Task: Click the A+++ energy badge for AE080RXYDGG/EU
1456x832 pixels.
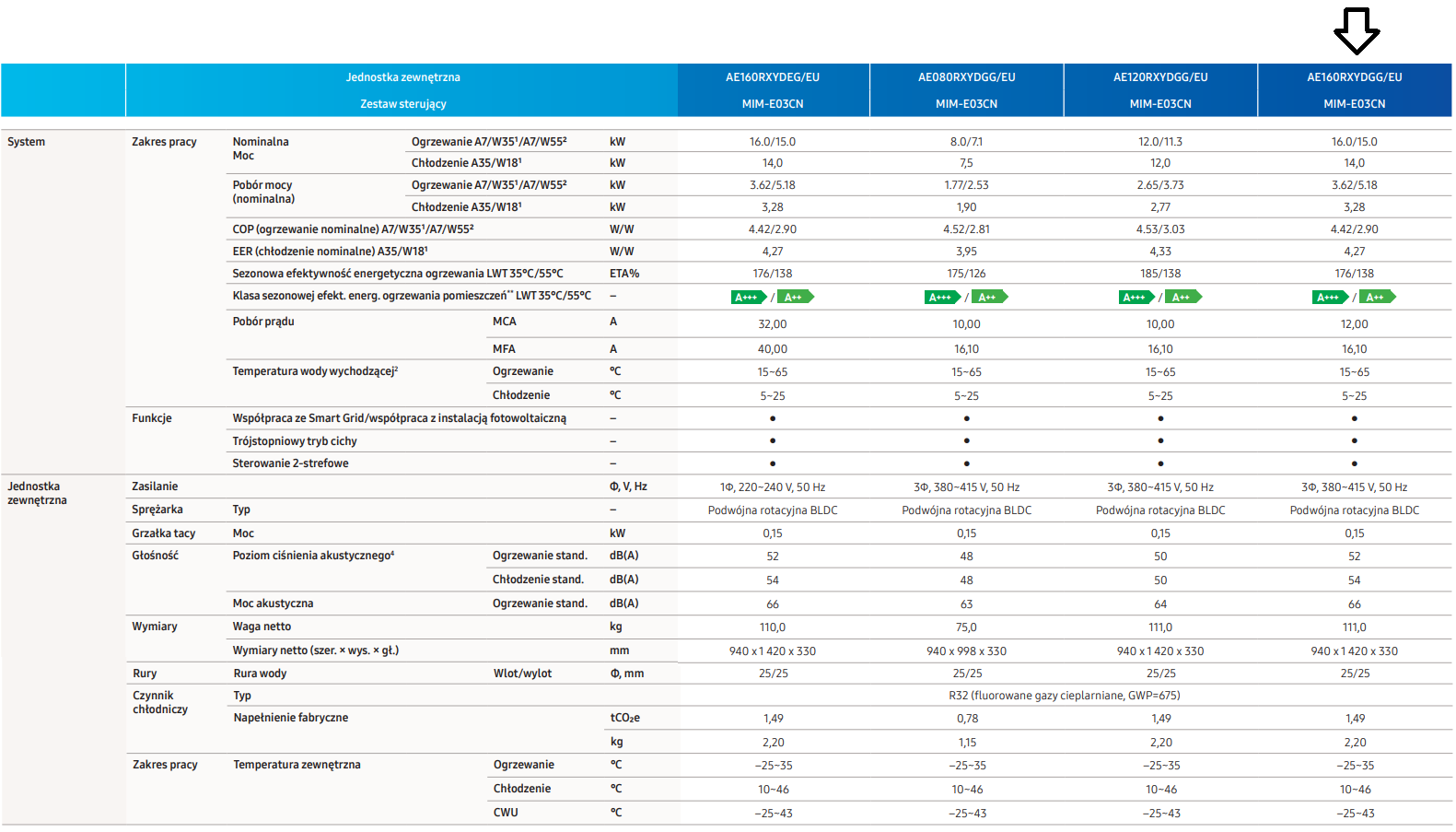Action: [943, 297]
